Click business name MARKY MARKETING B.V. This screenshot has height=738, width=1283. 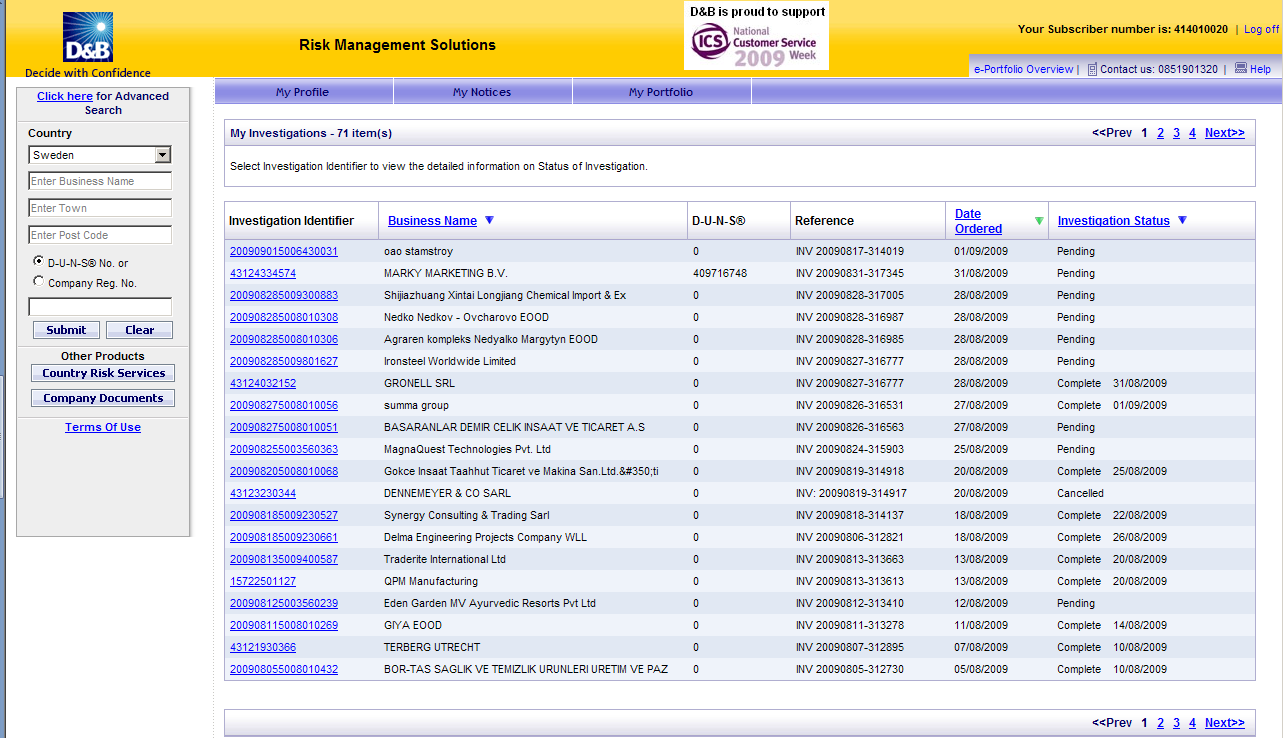(x=446, y=273)
